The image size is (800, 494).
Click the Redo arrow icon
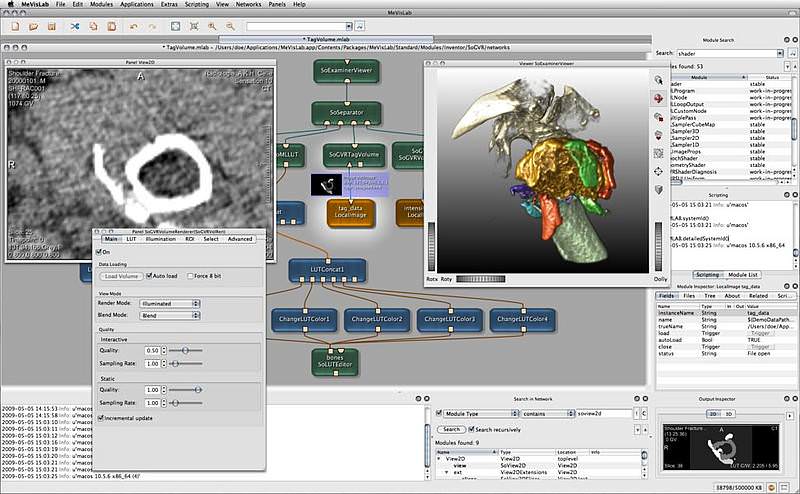point(152,26)
